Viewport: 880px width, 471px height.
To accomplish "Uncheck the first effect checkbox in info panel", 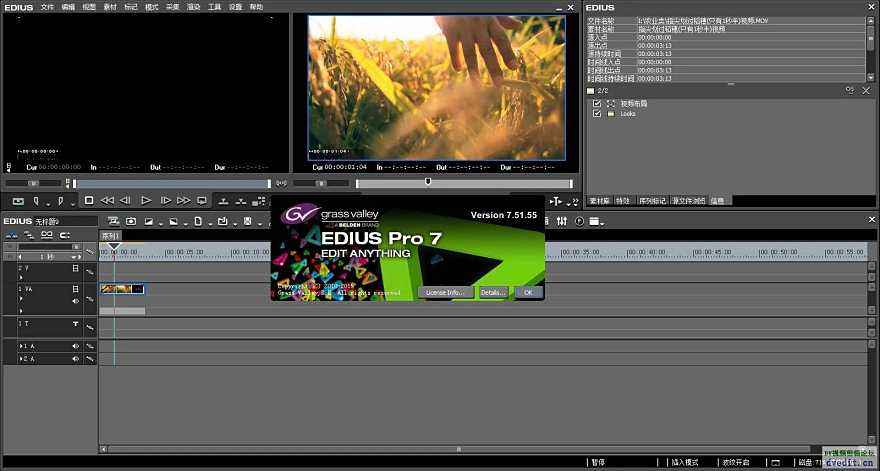I will (597, 104).
